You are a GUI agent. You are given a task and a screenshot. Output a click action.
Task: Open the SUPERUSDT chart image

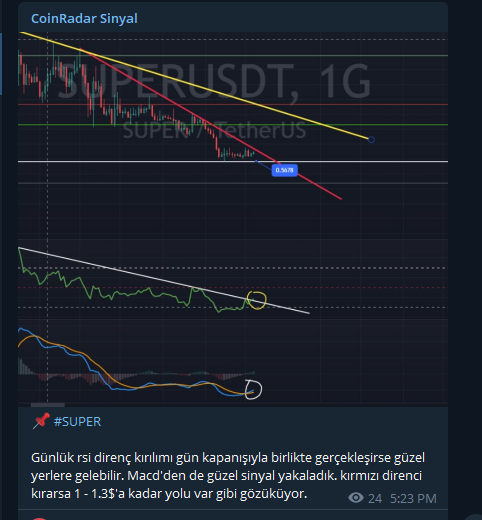[233, 219]
